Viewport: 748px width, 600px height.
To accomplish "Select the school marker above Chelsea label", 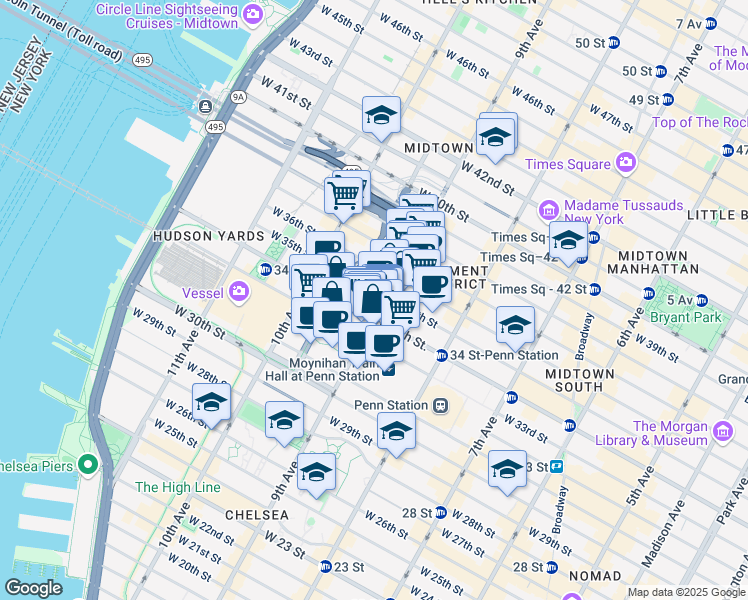I will pos(316,475).
